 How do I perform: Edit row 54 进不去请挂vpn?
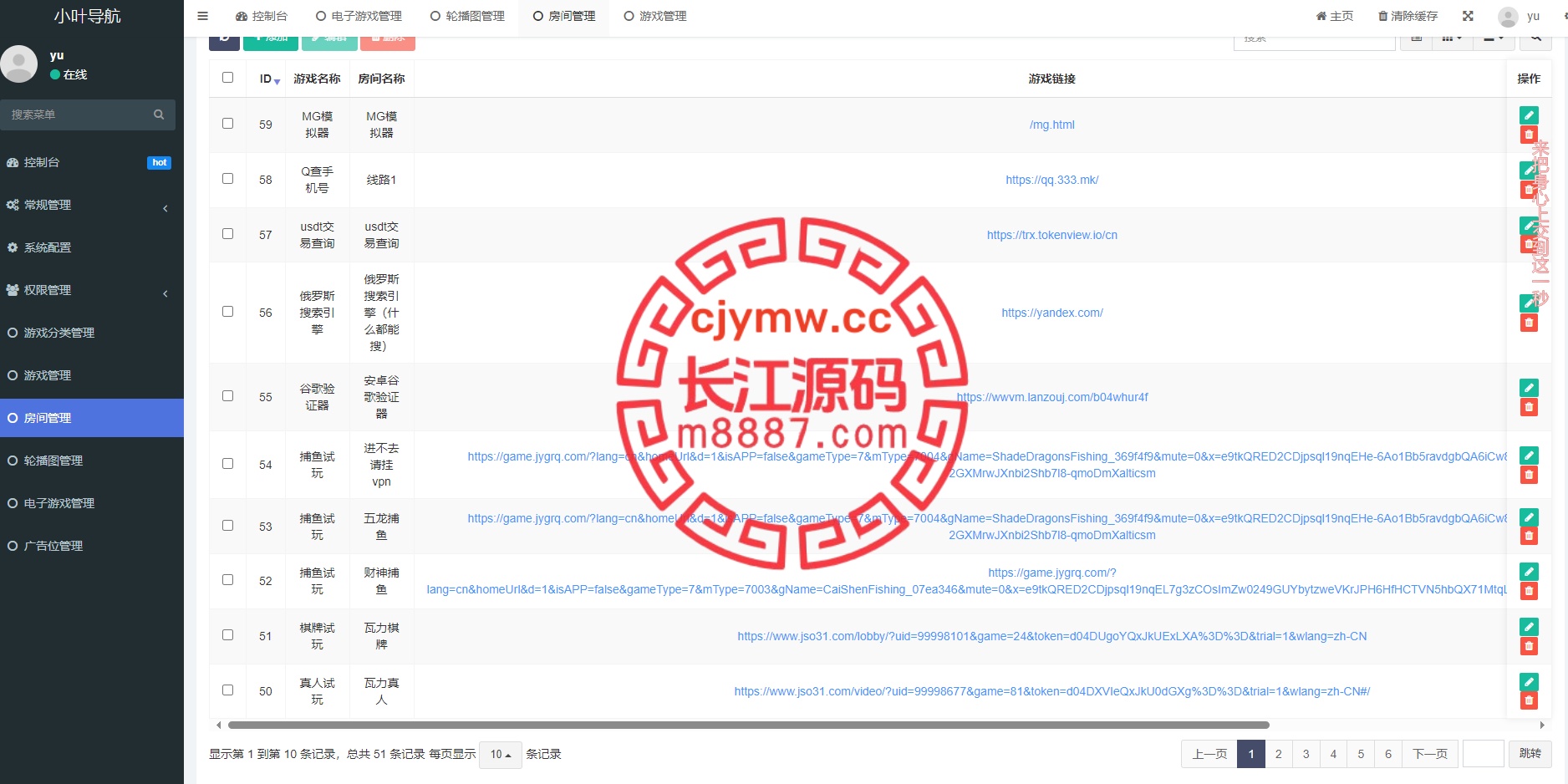1529,456
